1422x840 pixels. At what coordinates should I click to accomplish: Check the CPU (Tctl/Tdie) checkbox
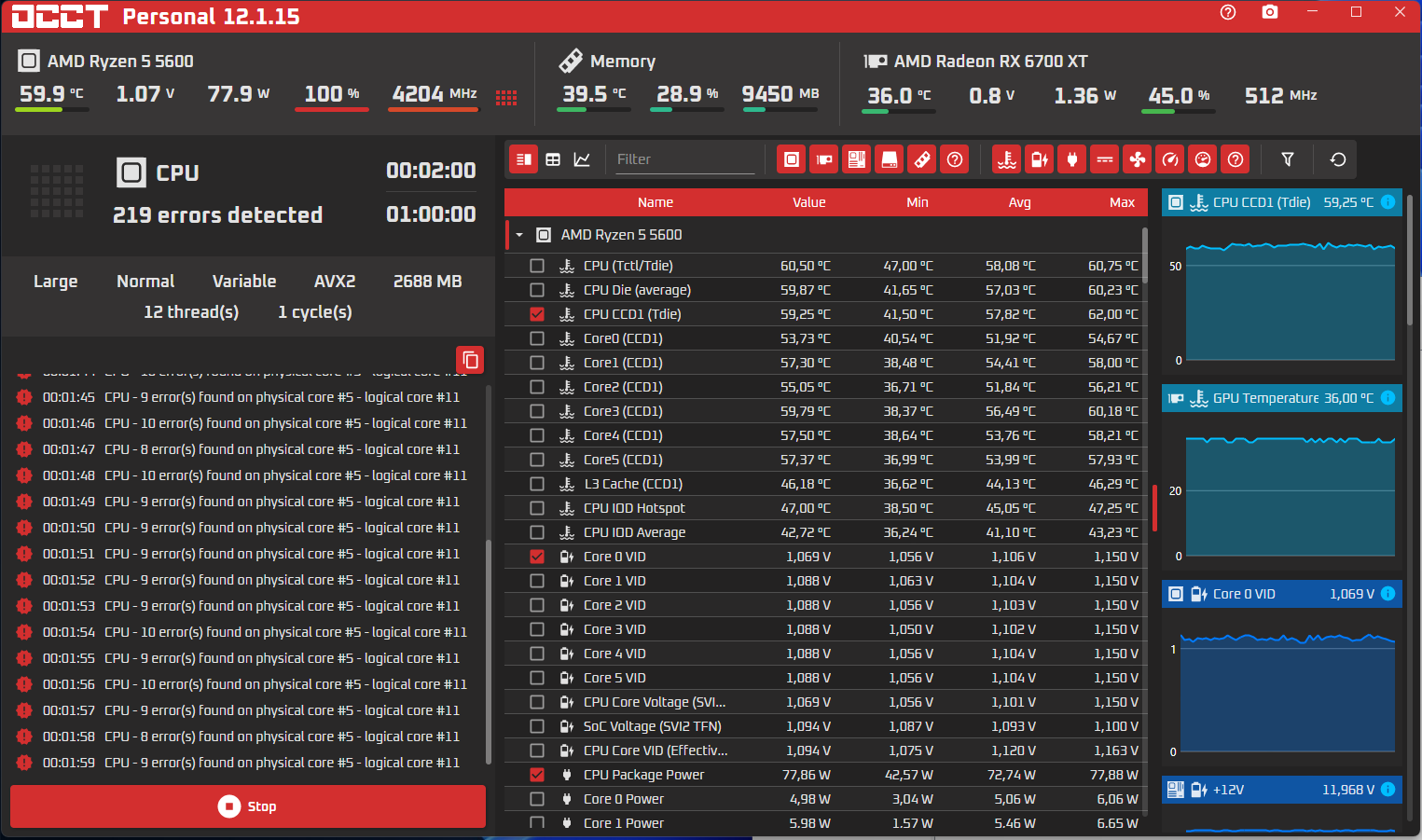537,266
